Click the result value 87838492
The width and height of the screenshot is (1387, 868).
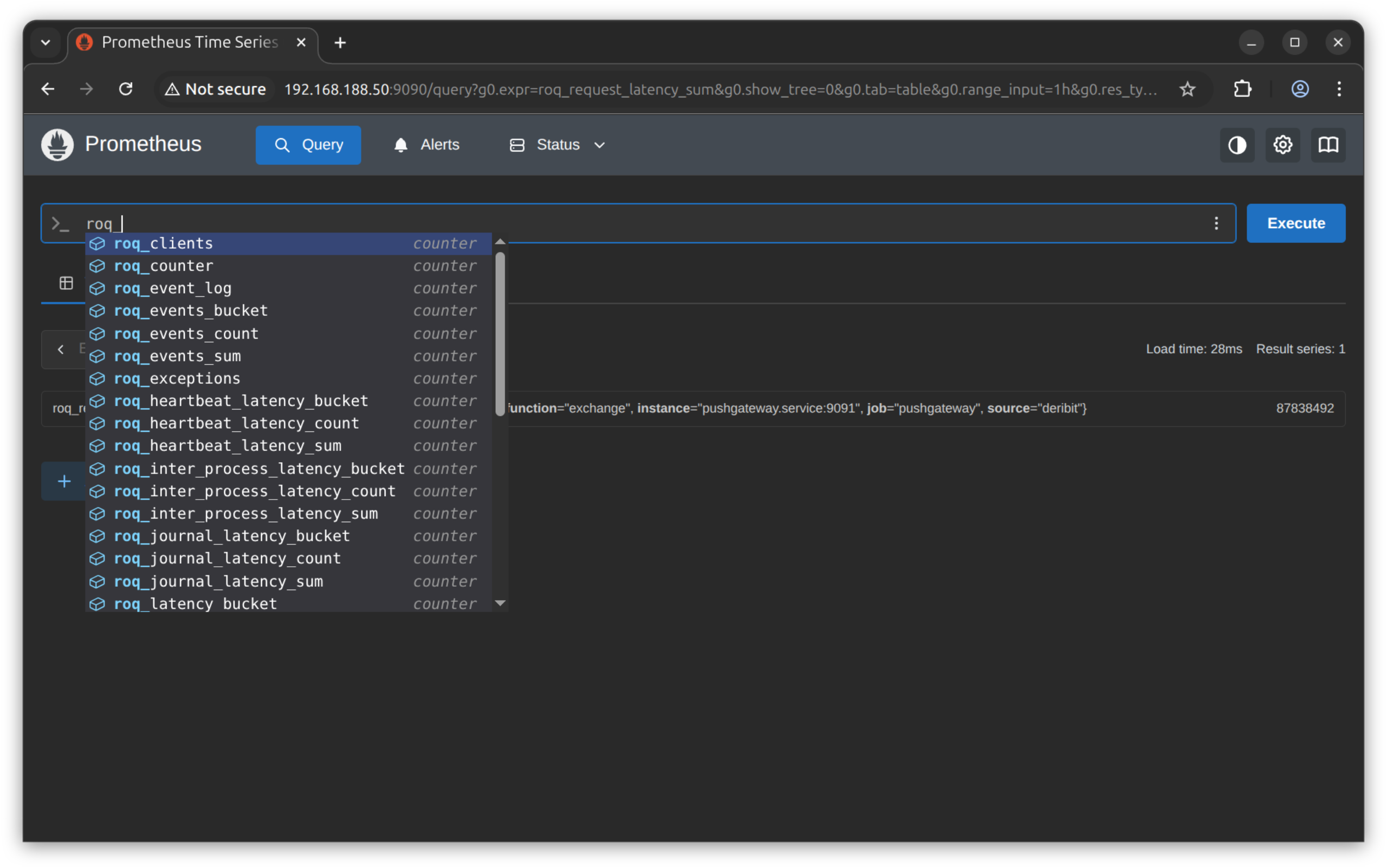click(1304, 408)
